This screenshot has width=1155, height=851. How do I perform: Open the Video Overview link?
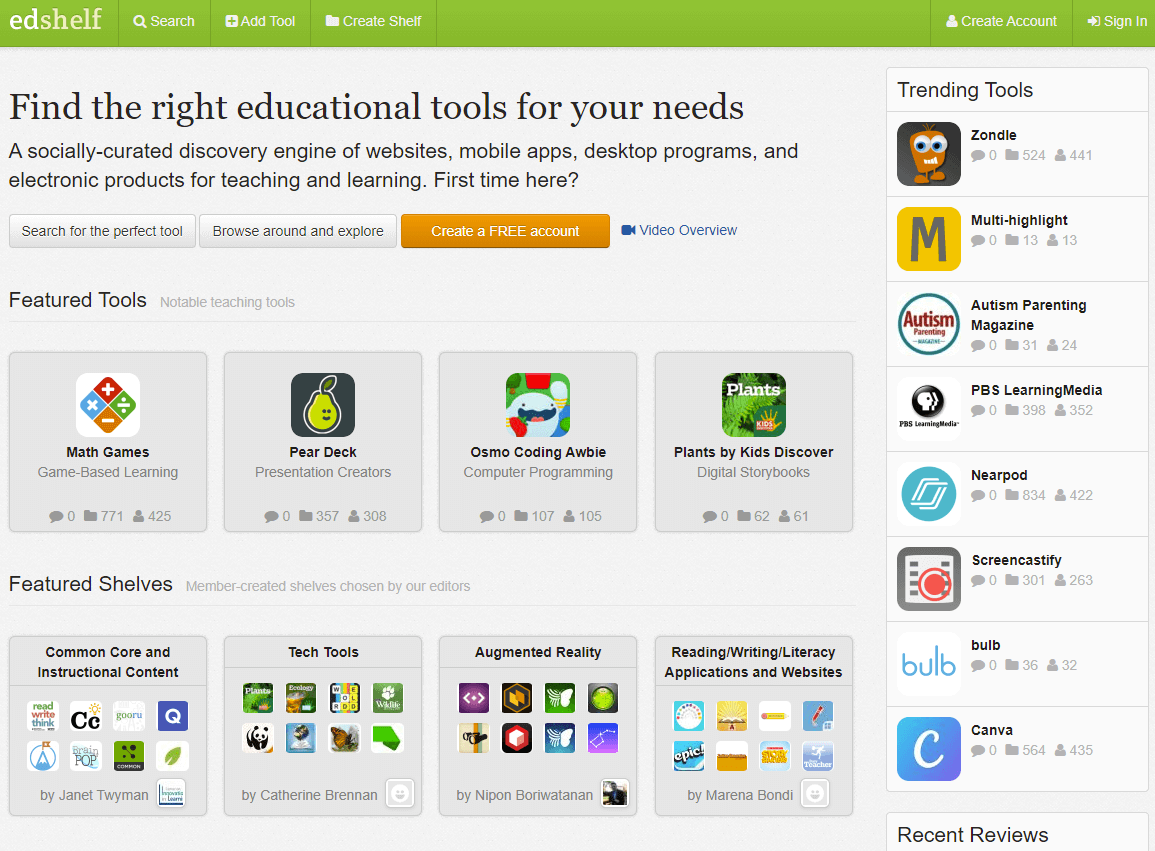coord(679,230)
